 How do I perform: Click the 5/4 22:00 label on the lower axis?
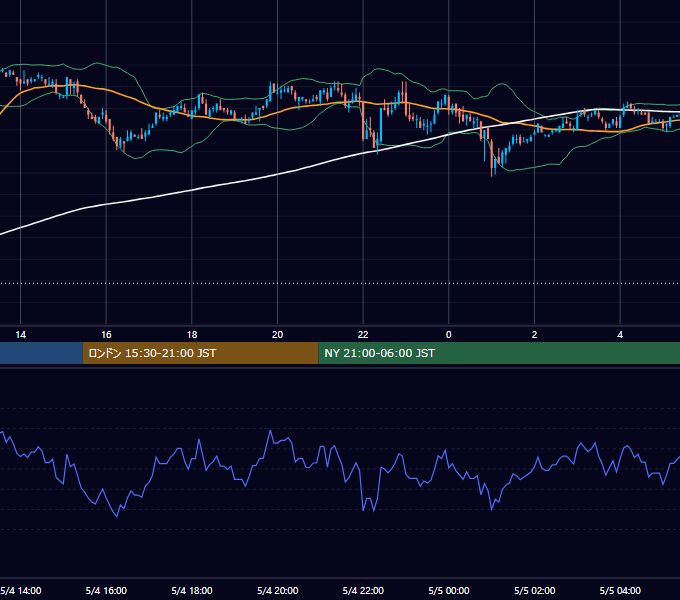click(363, 590)
